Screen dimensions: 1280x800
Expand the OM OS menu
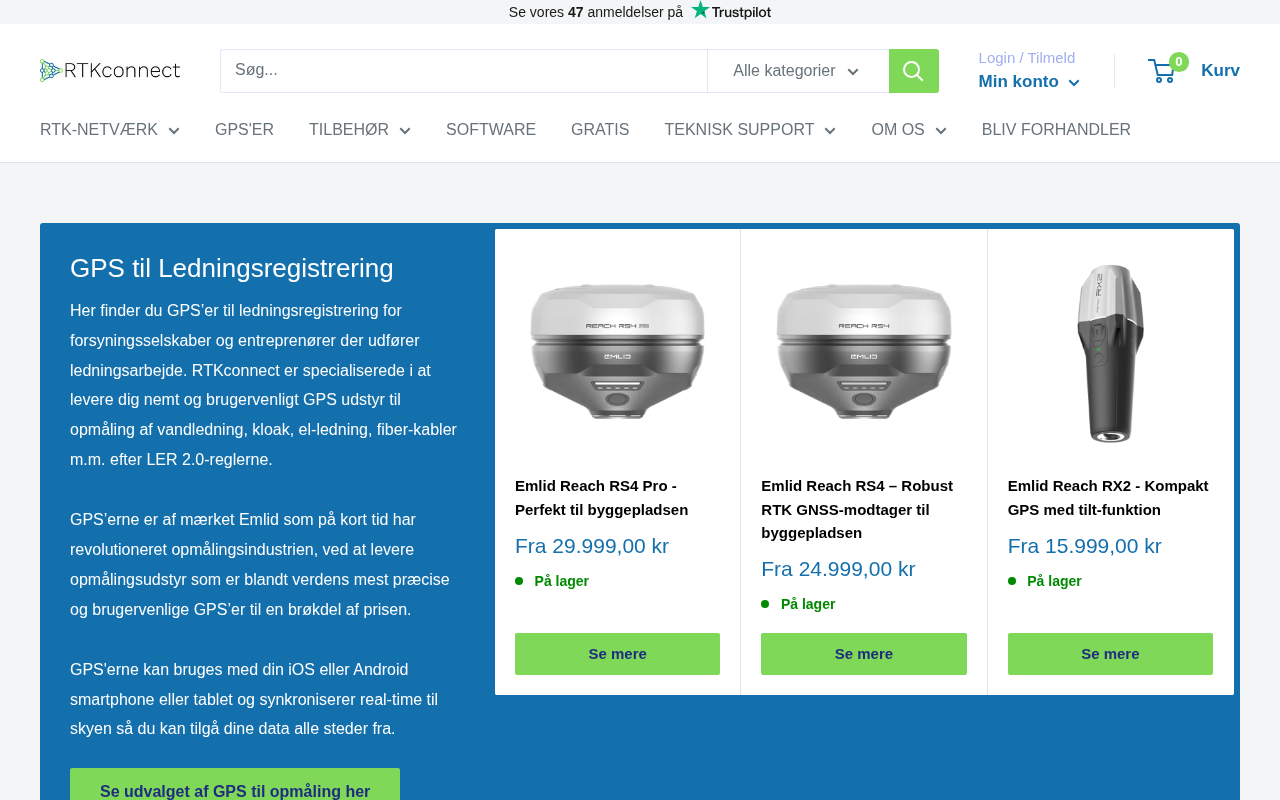click(909, 130)
